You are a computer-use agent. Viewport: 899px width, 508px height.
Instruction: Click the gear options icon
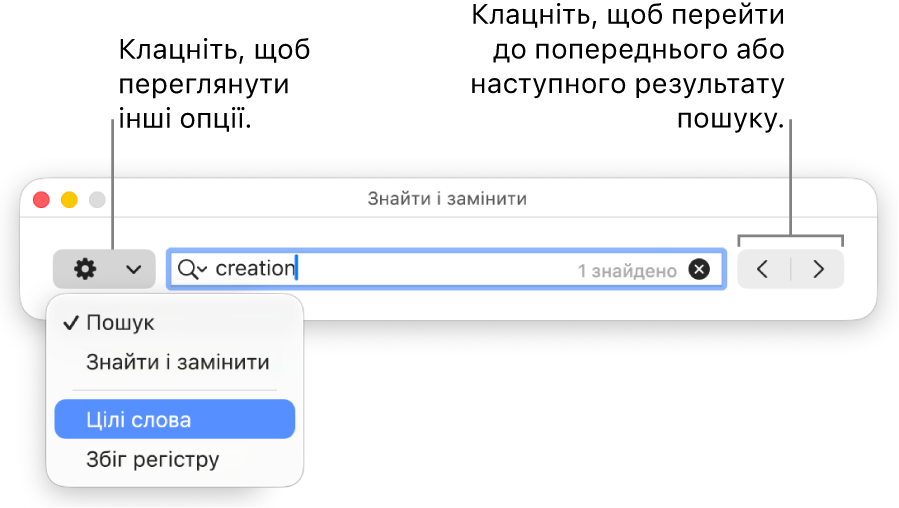pos(85,268)
